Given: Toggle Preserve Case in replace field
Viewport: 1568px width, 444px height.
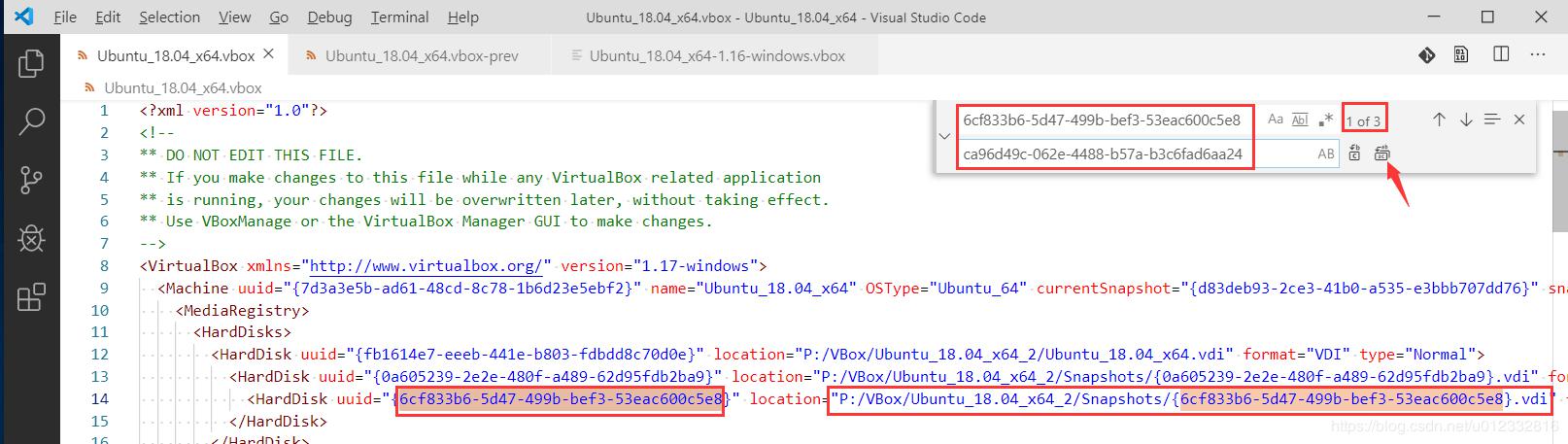Looking at the screenshot, I should [1325, 154].
